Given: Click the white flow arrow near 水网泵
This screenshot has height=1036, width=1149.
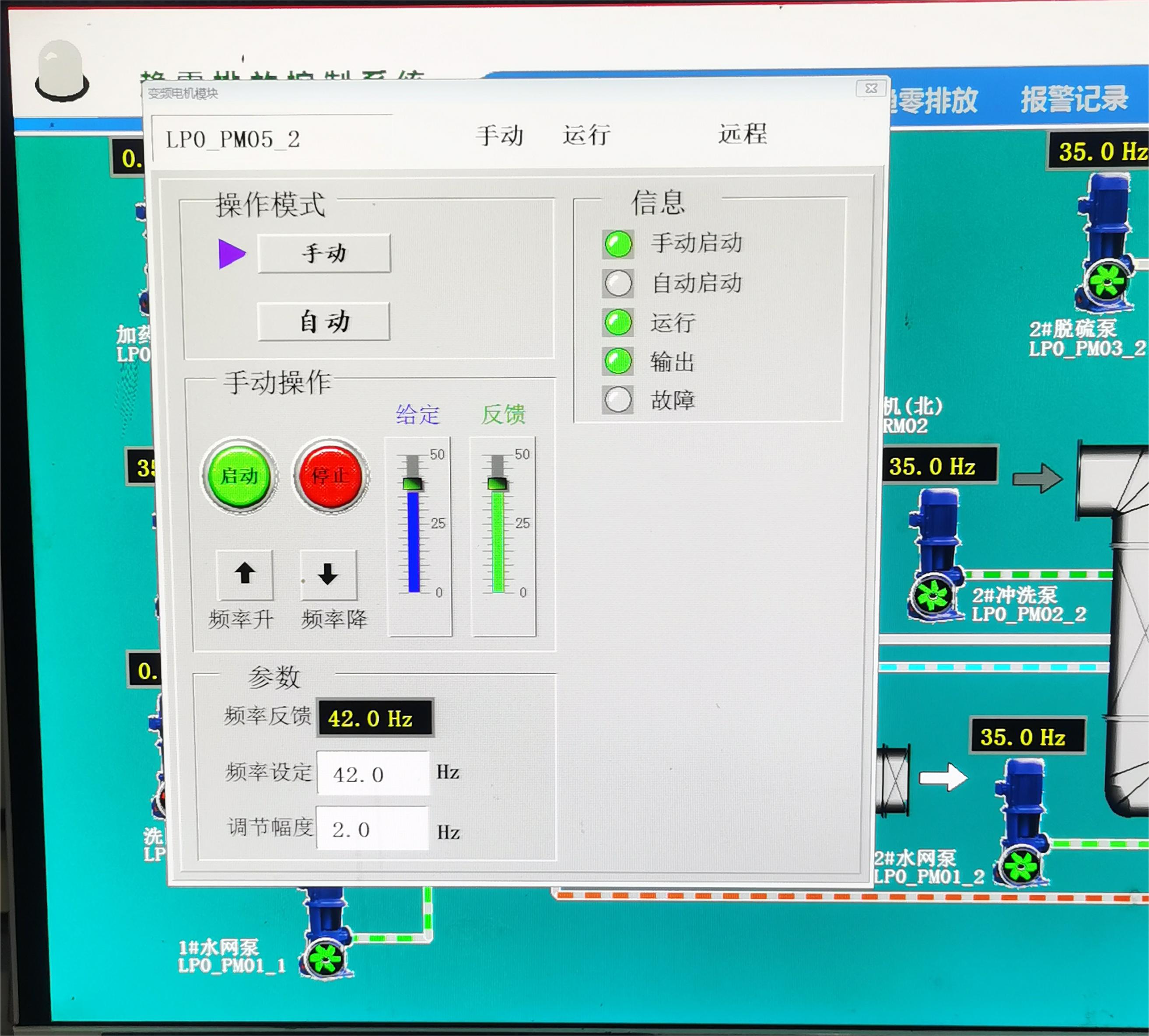Looking at the screenshot, I should [943, 777].
